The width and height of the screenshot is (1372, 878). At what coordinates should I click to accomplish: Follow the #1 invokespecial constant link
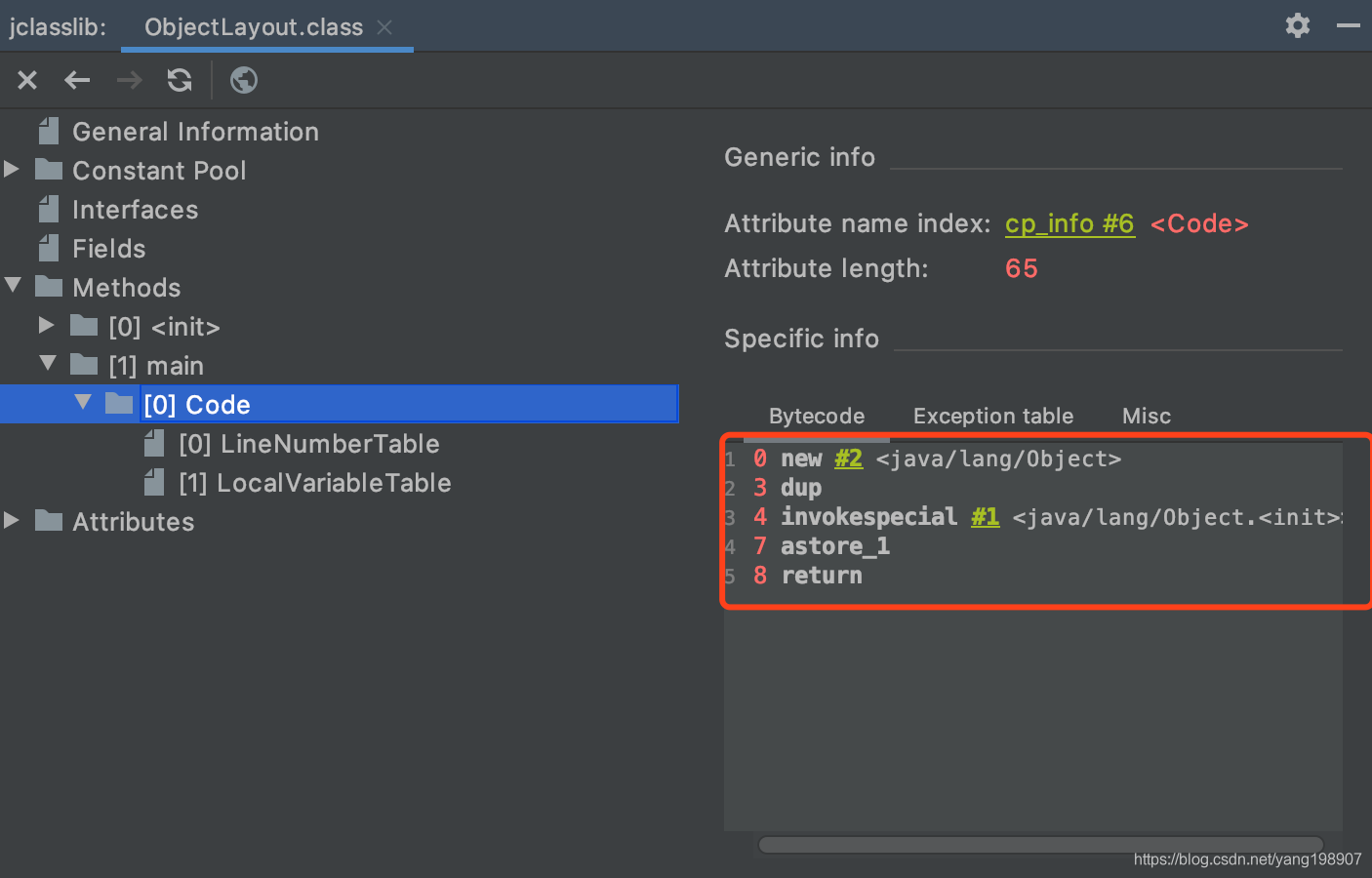986,517
